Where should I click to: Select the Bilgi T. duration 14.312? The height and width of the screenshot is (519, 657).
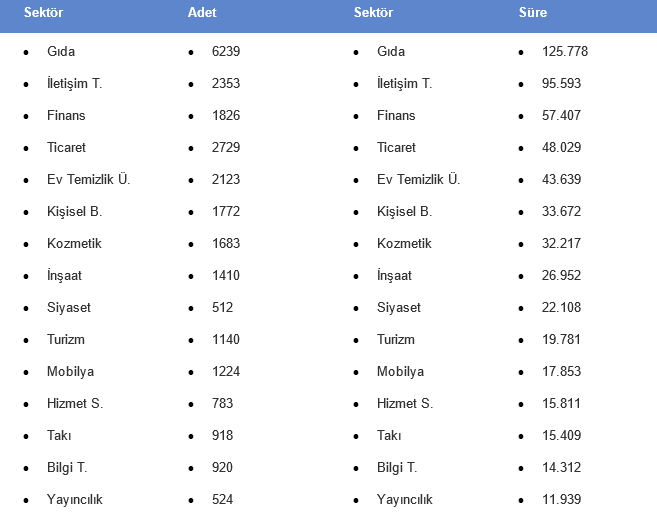click(561, 467)
